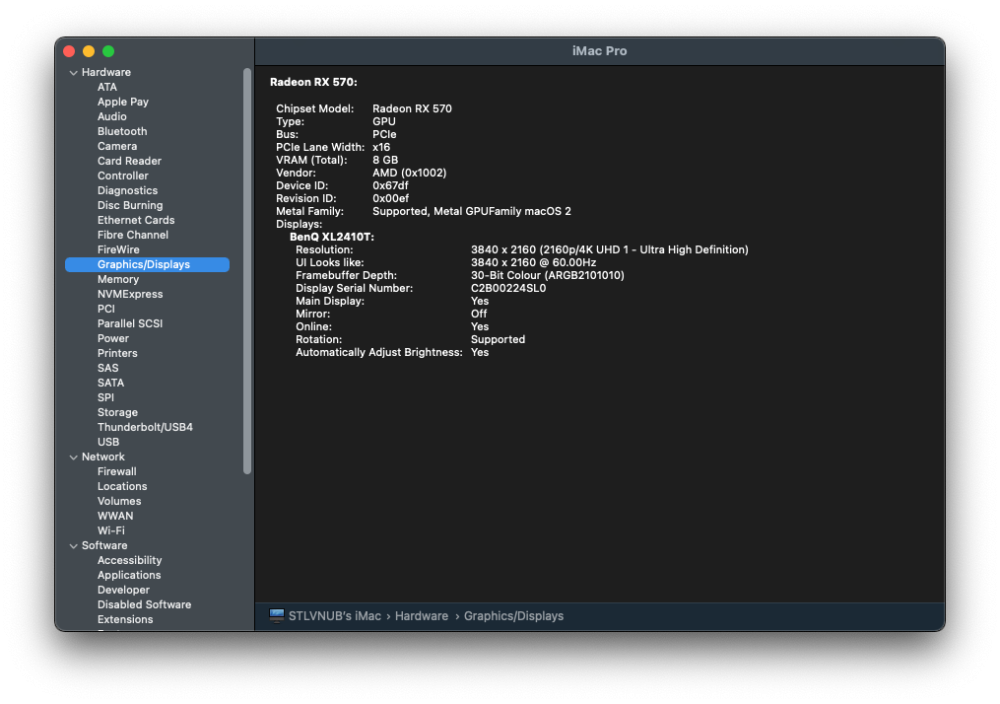Click the VRAM value 8 GB

click(x=385, y=159)
